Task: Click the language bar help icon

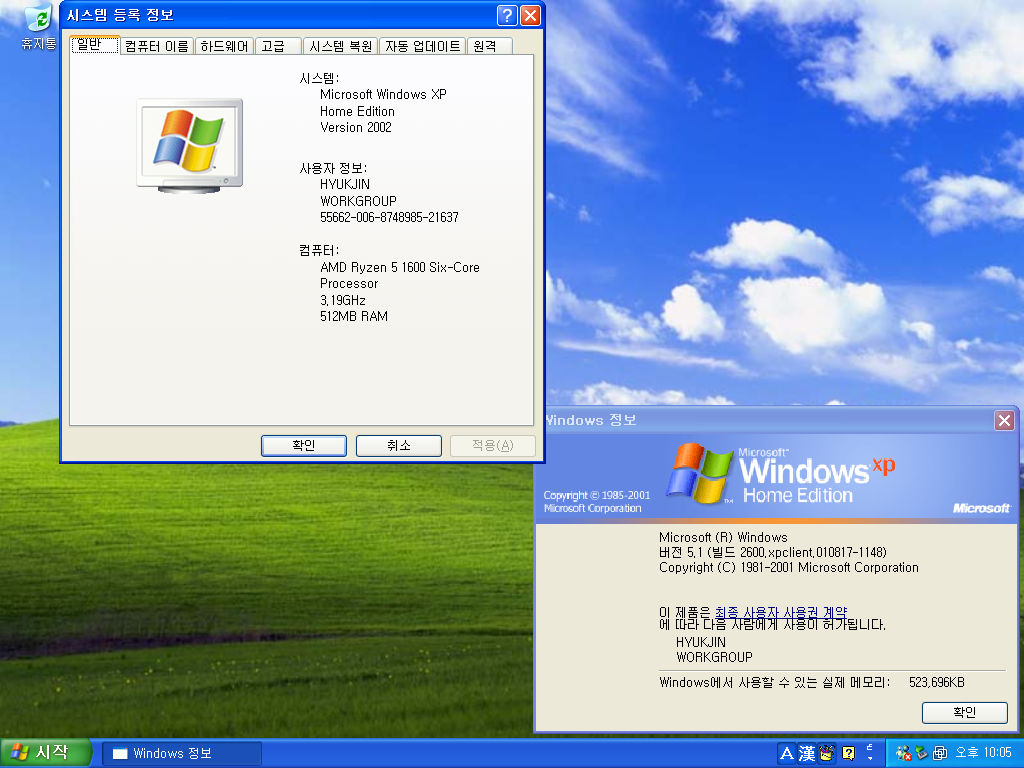Action: [x=848, y=753]
